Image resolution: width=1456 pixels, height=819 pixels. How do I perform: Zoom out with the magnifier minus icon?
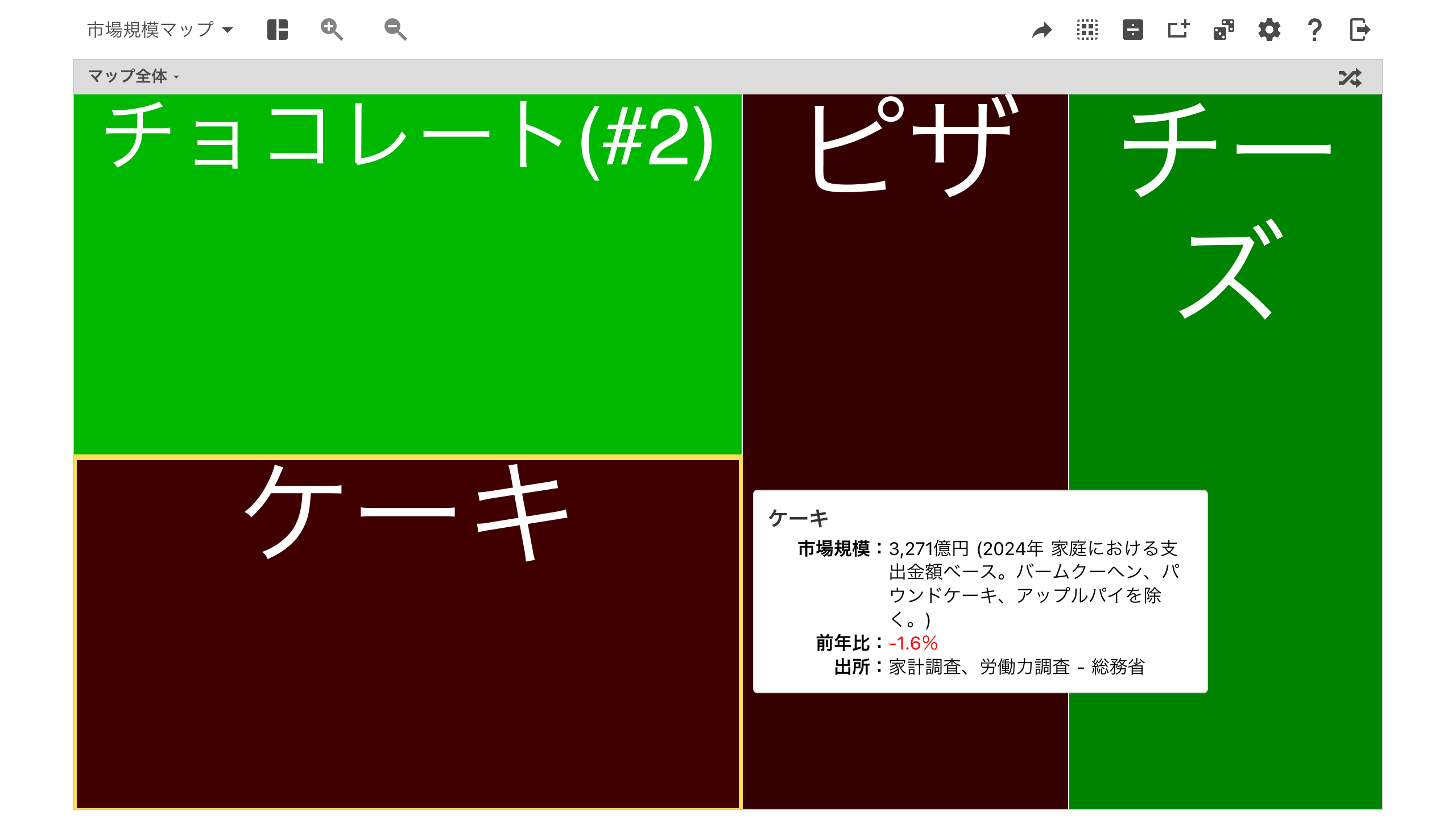pyautogui.click(x=395, y=30)
